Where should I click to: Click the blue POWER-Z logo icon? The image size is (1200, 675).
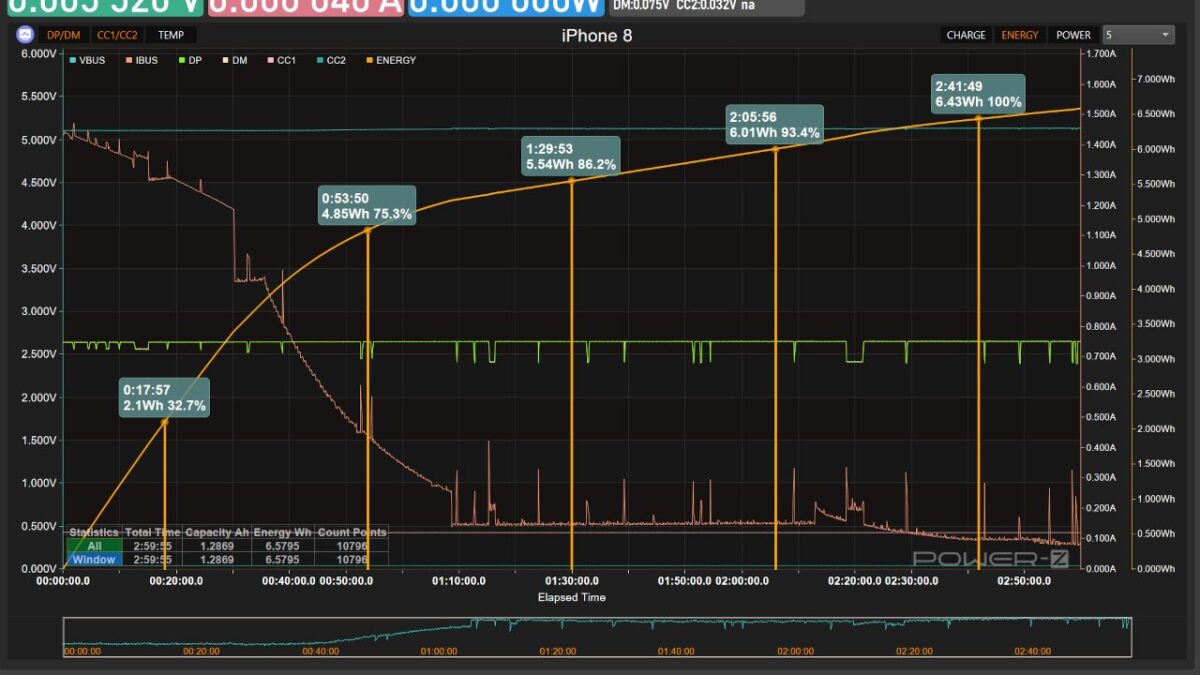coord(25,35)
